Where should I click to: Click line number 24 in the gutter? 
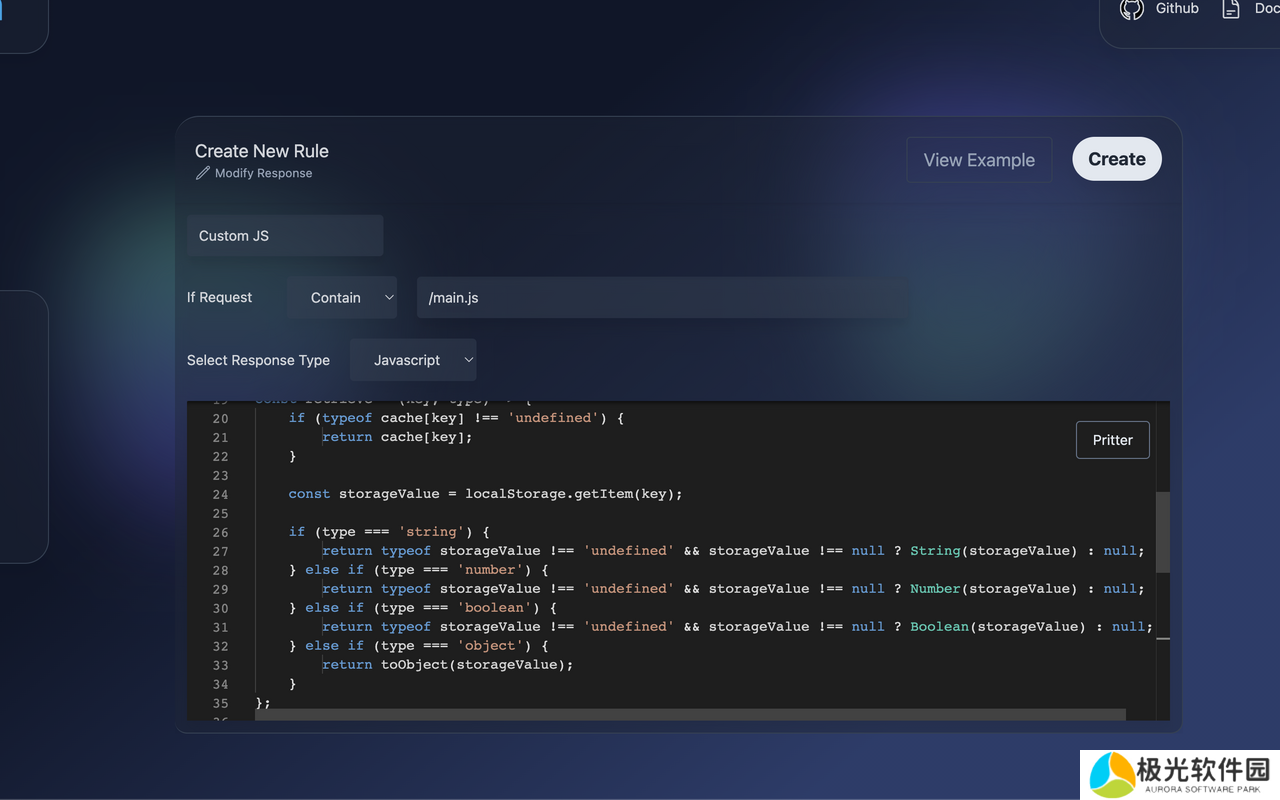[x=220, y=494]
